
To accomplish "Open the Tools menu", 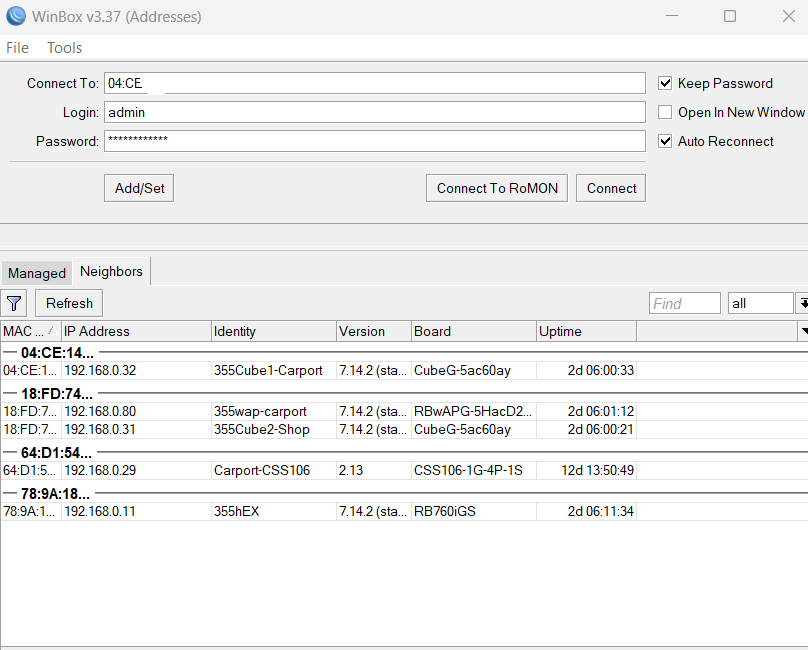I will (64, 48).
